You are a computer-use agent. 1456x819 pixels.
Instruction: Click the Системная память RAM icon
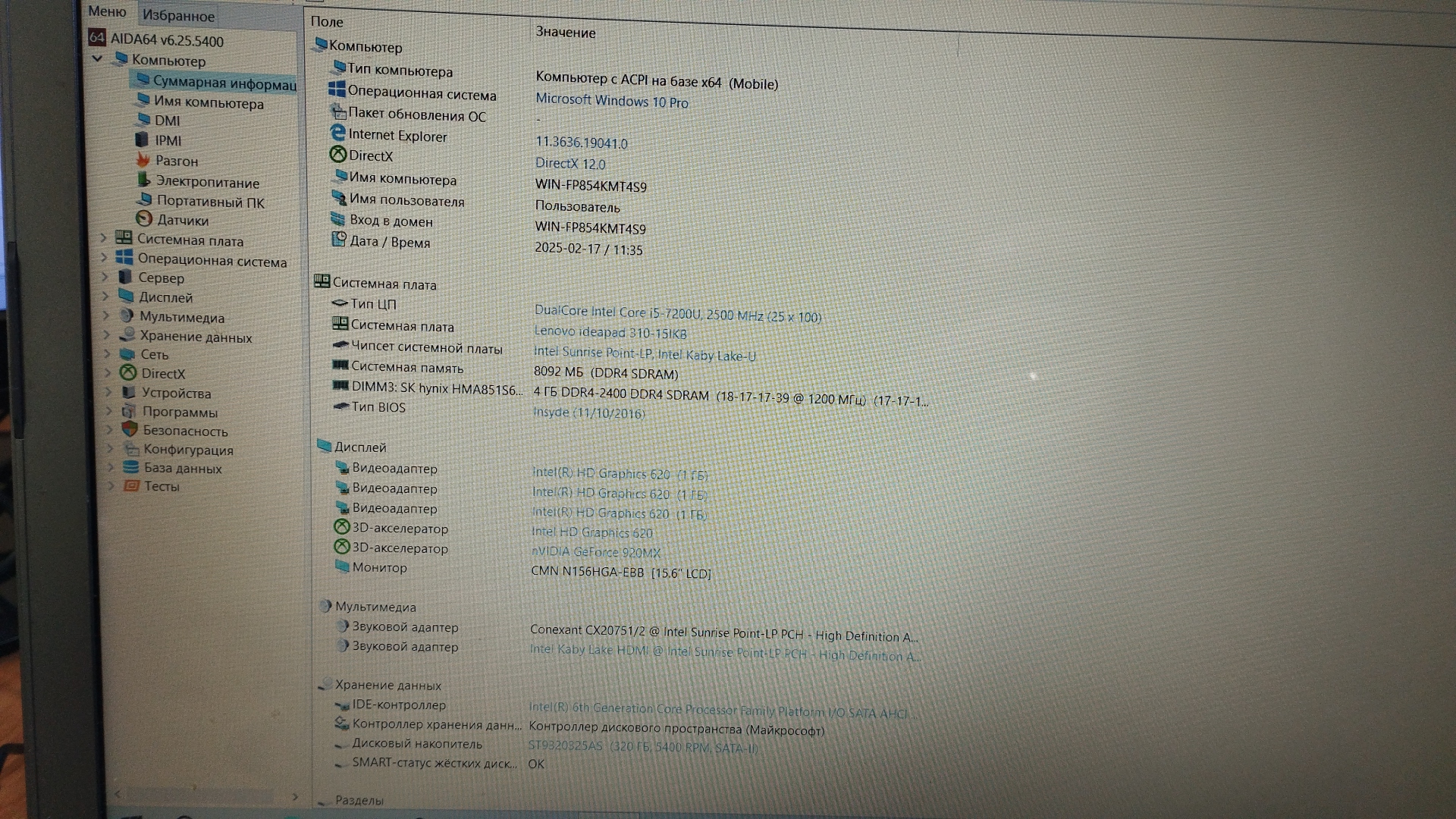[340, 366]
